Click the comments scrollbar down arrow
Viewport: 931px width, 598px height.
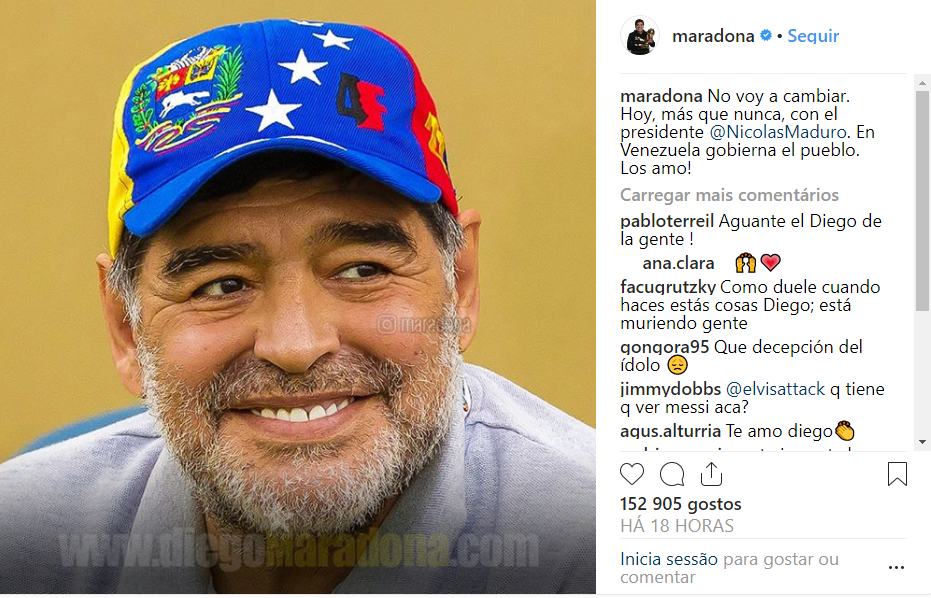click(x=922, y=442)
